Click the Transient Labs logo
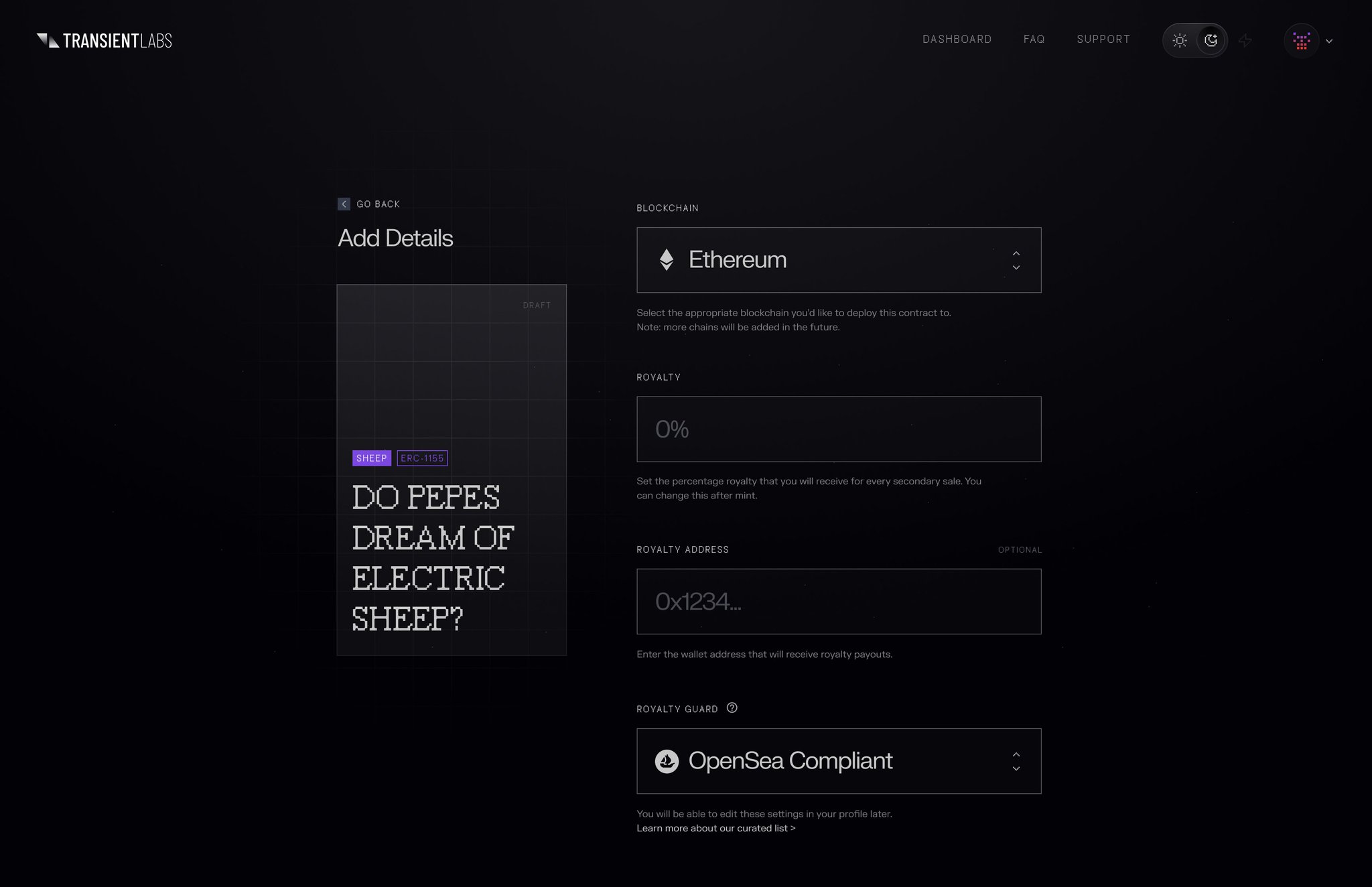The height and width of the screenshot is (887, 1372). tap(105, 41)
